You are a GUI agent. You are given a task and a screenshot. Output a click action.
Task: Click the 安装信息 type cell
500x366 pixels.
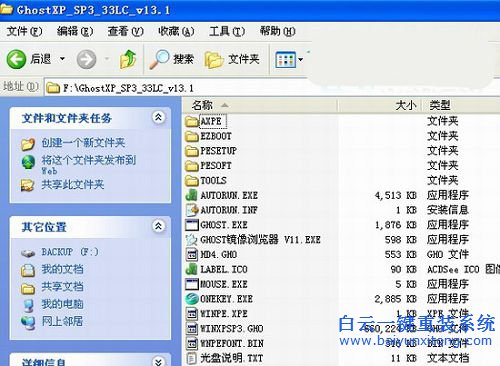click(x=448, y=210)
